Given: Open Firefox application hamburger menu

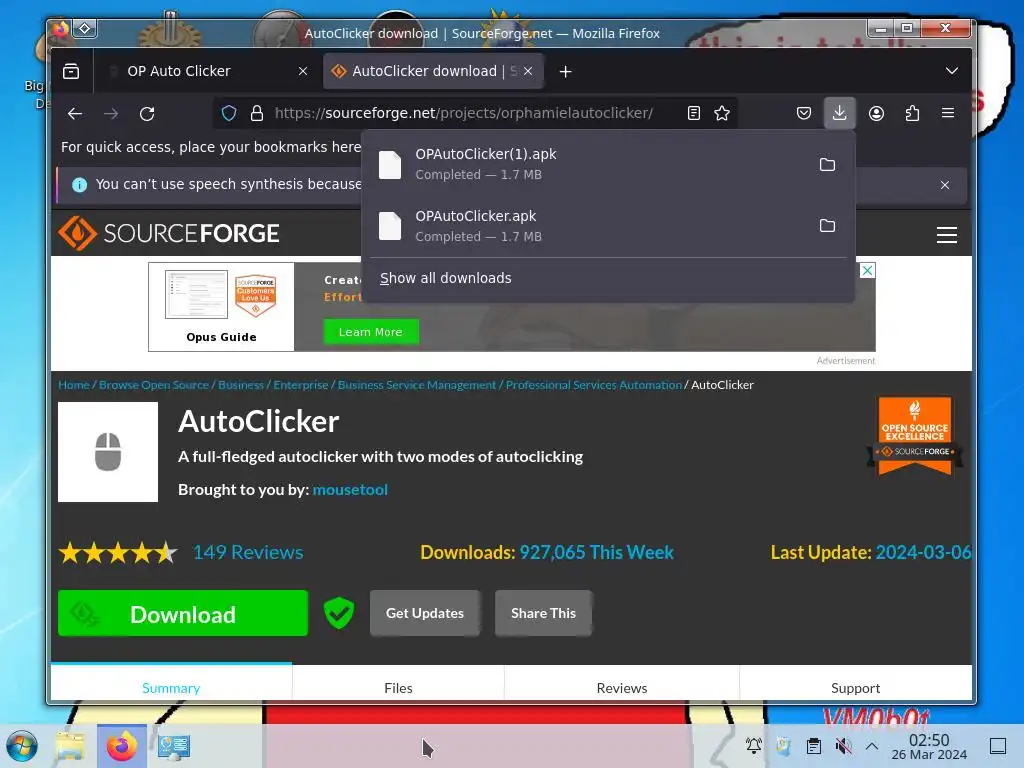Looking at the screenshot, I should 948,114.
